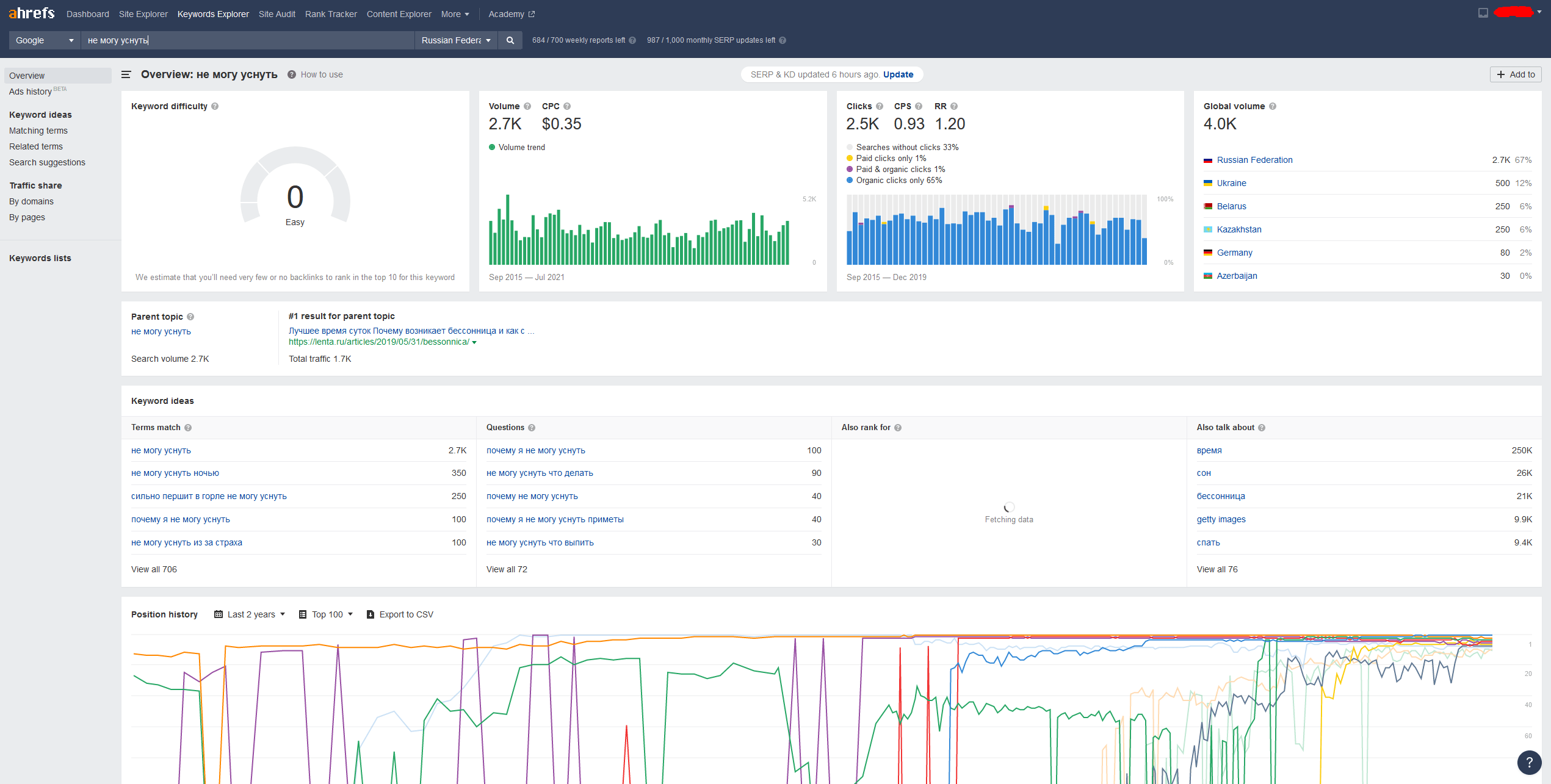Click the help icon next to Parent topic
Viewport: 1551px width, 784px height.
190,317
